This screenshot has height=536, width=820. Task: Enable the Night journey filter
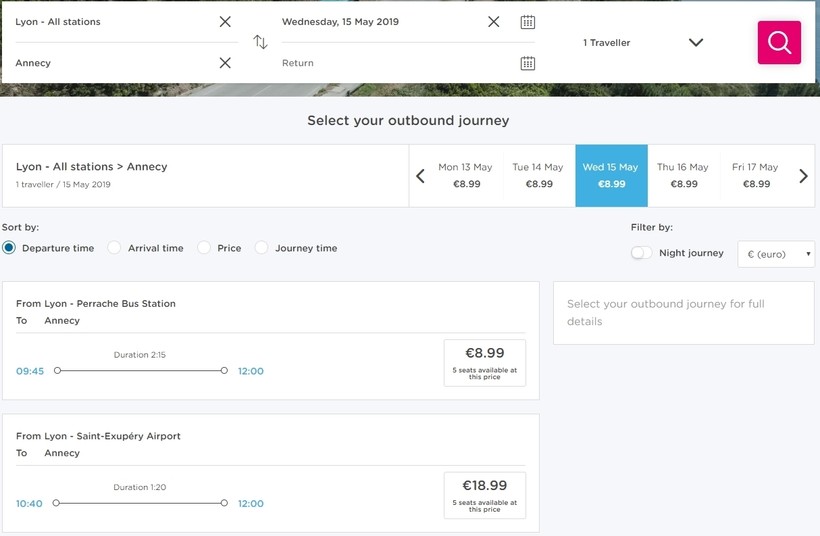641,253
